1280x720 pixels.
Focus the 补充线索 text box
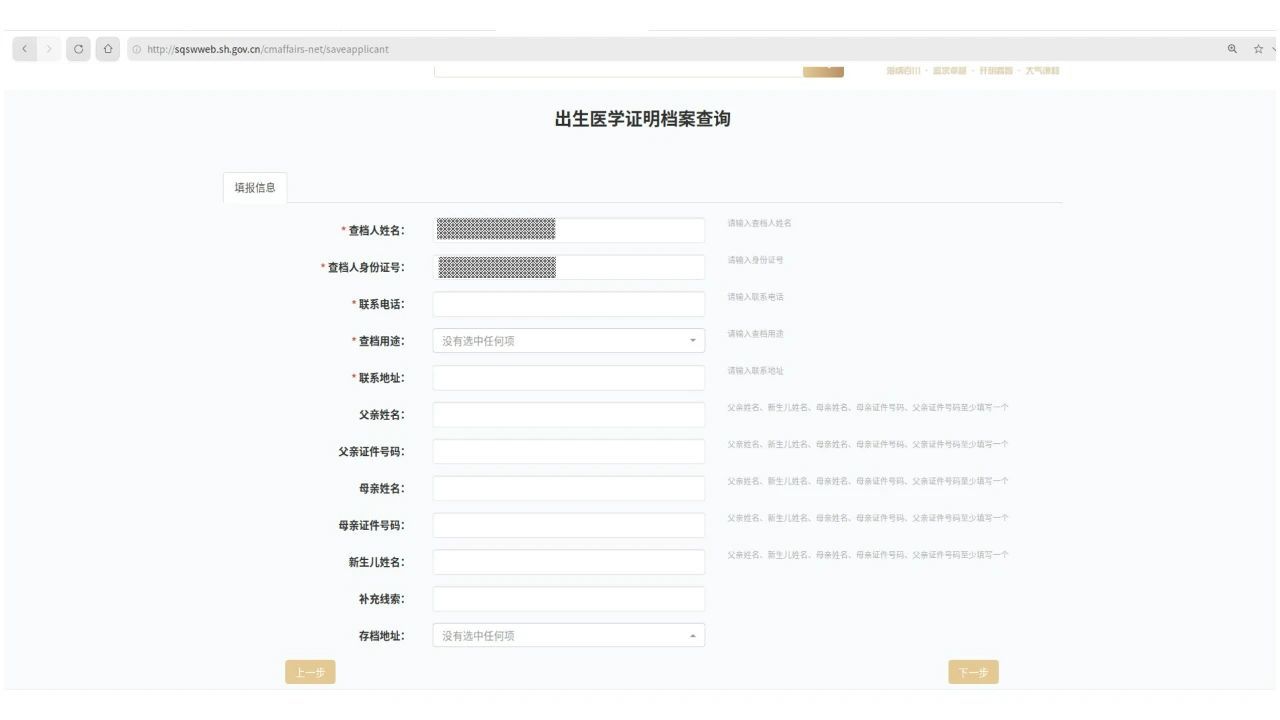point(568,599)
